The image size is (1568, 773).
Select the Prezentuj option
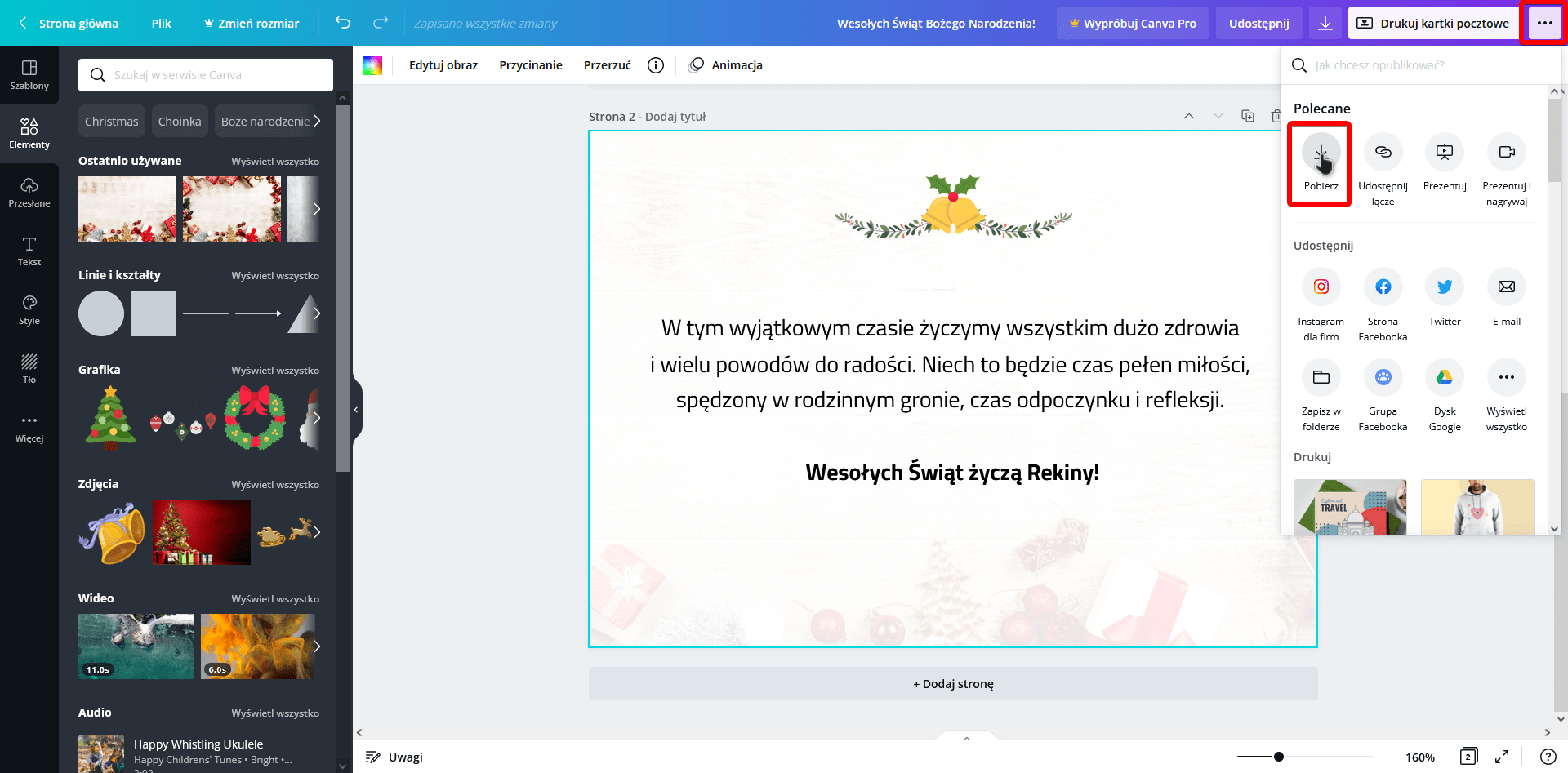(x=1445, y=162)
